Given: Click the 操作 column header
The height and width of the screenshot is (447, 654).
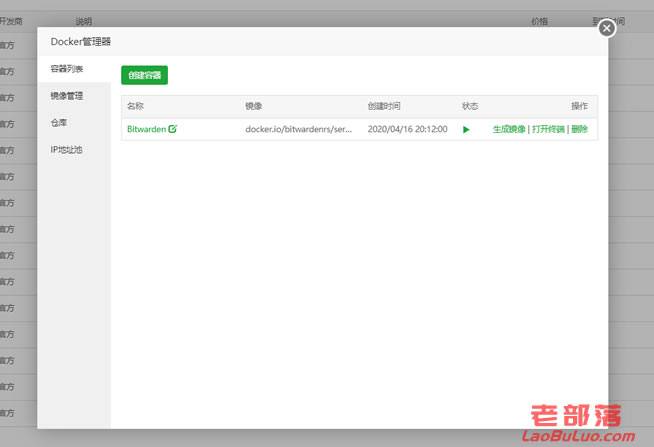Looking at the screenshot, I should [579, 105].
